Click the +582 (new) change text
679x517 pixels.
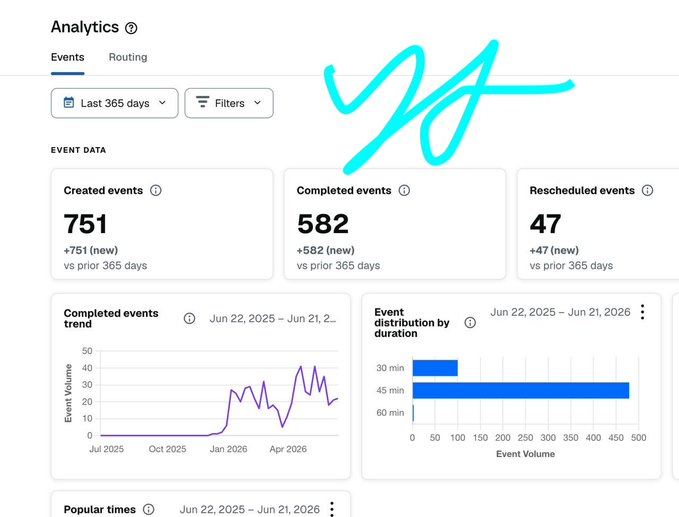tap(325, 250)
